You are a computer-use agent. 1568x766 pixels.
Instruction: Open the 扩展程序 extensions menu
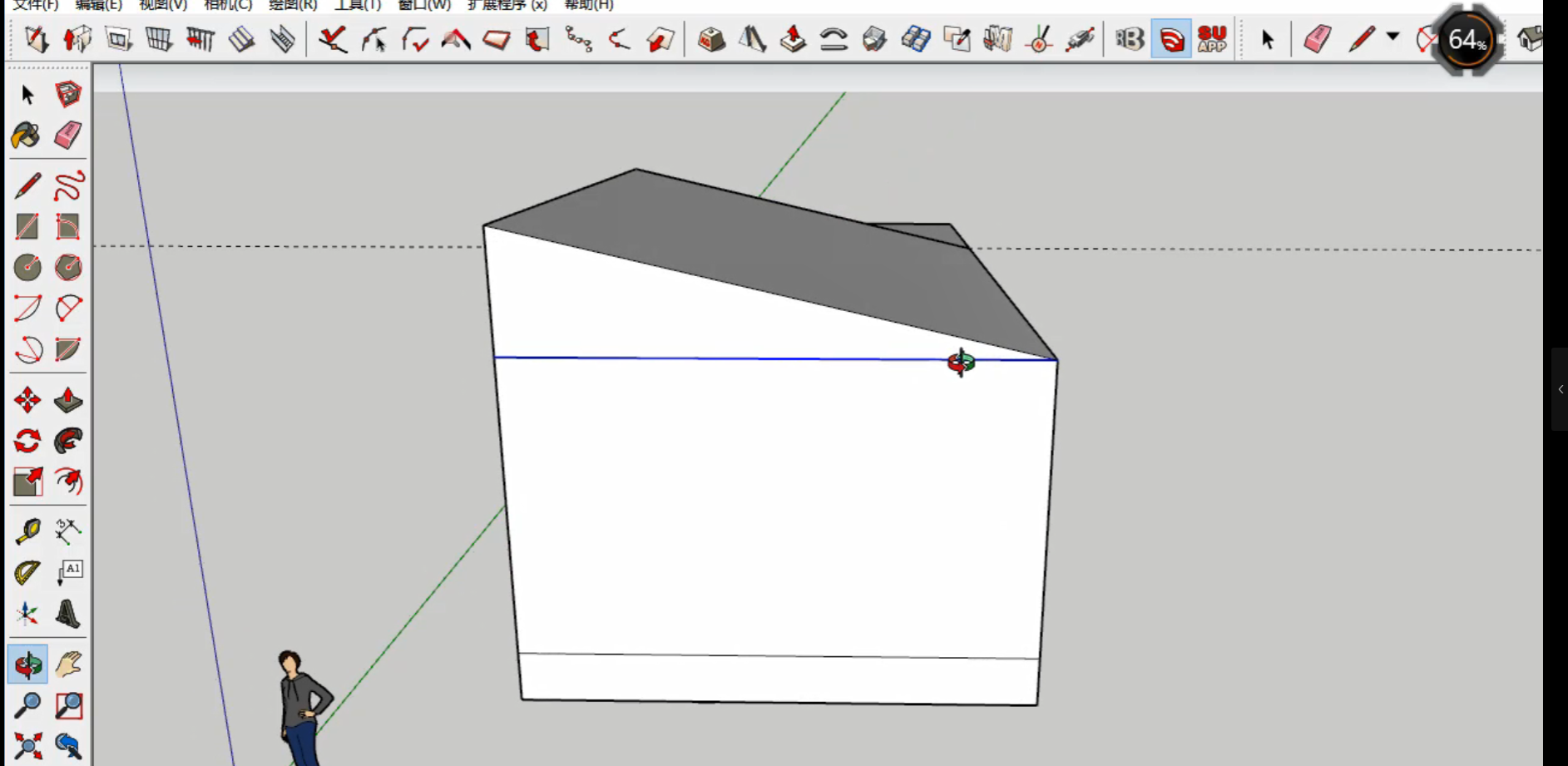click(507, 5)
